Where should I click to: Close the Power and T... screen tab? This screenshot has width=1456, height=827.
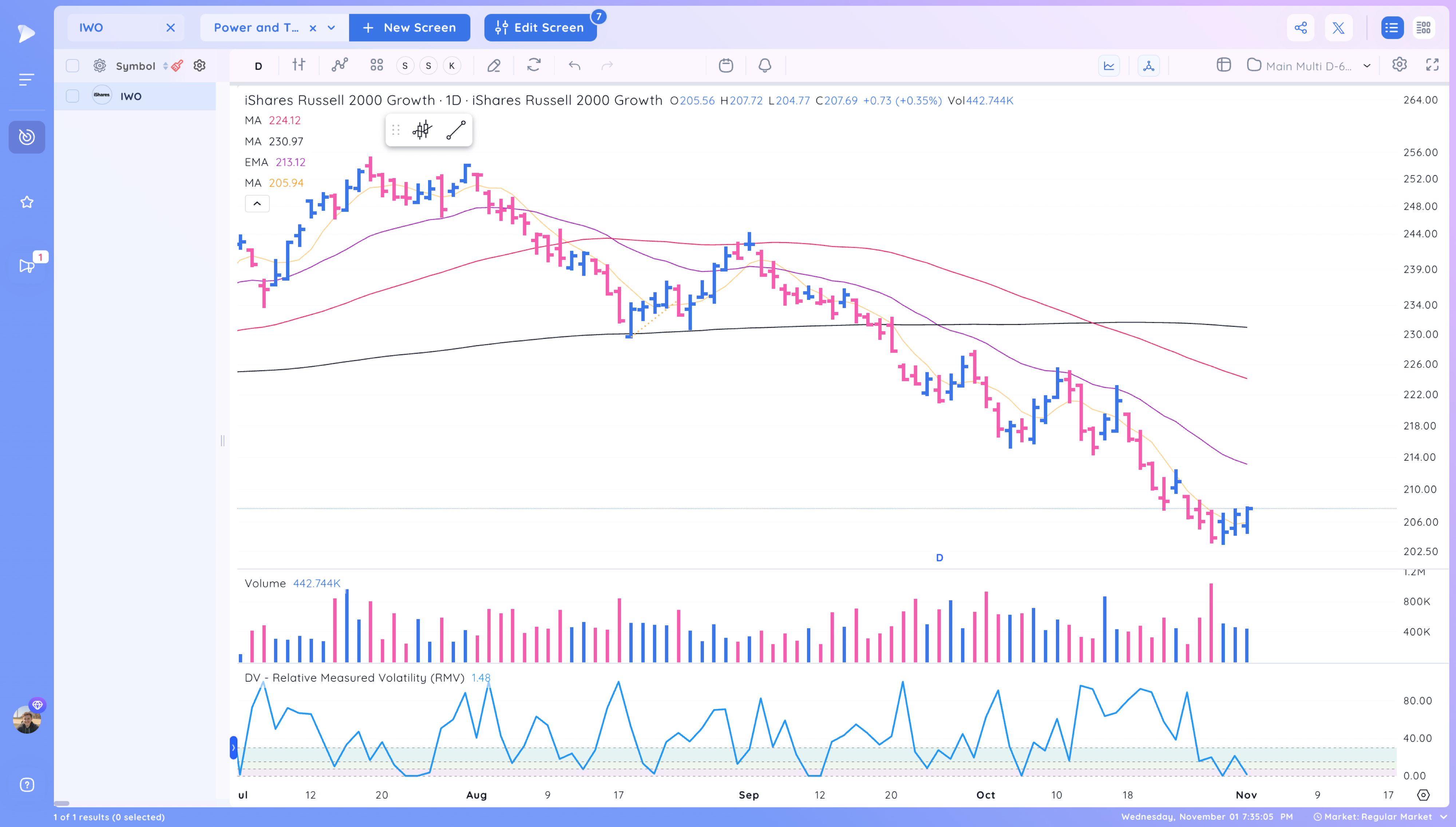pos(313,28)
